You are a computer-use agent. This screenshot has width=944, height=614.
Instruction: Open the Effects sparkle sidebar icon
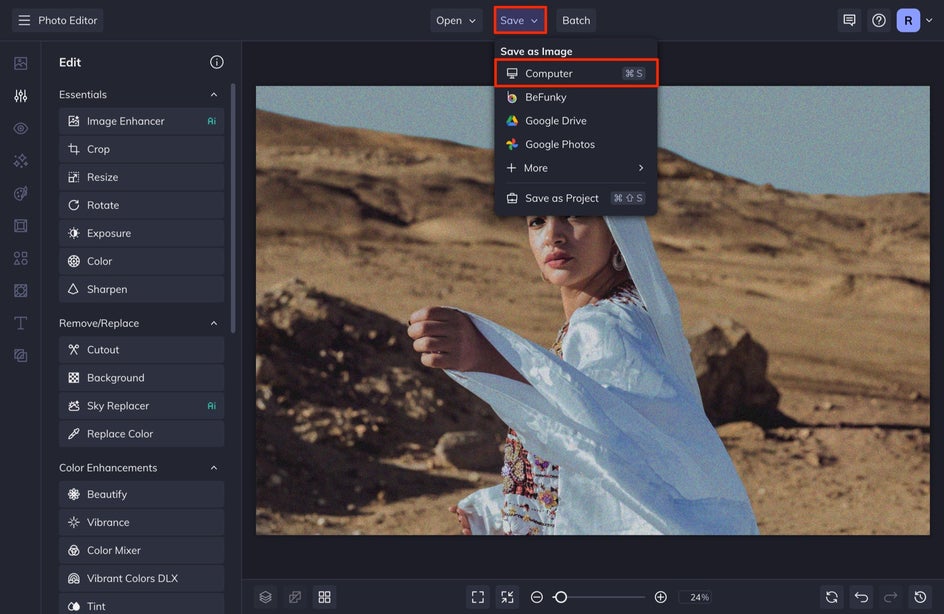[20, 161]
